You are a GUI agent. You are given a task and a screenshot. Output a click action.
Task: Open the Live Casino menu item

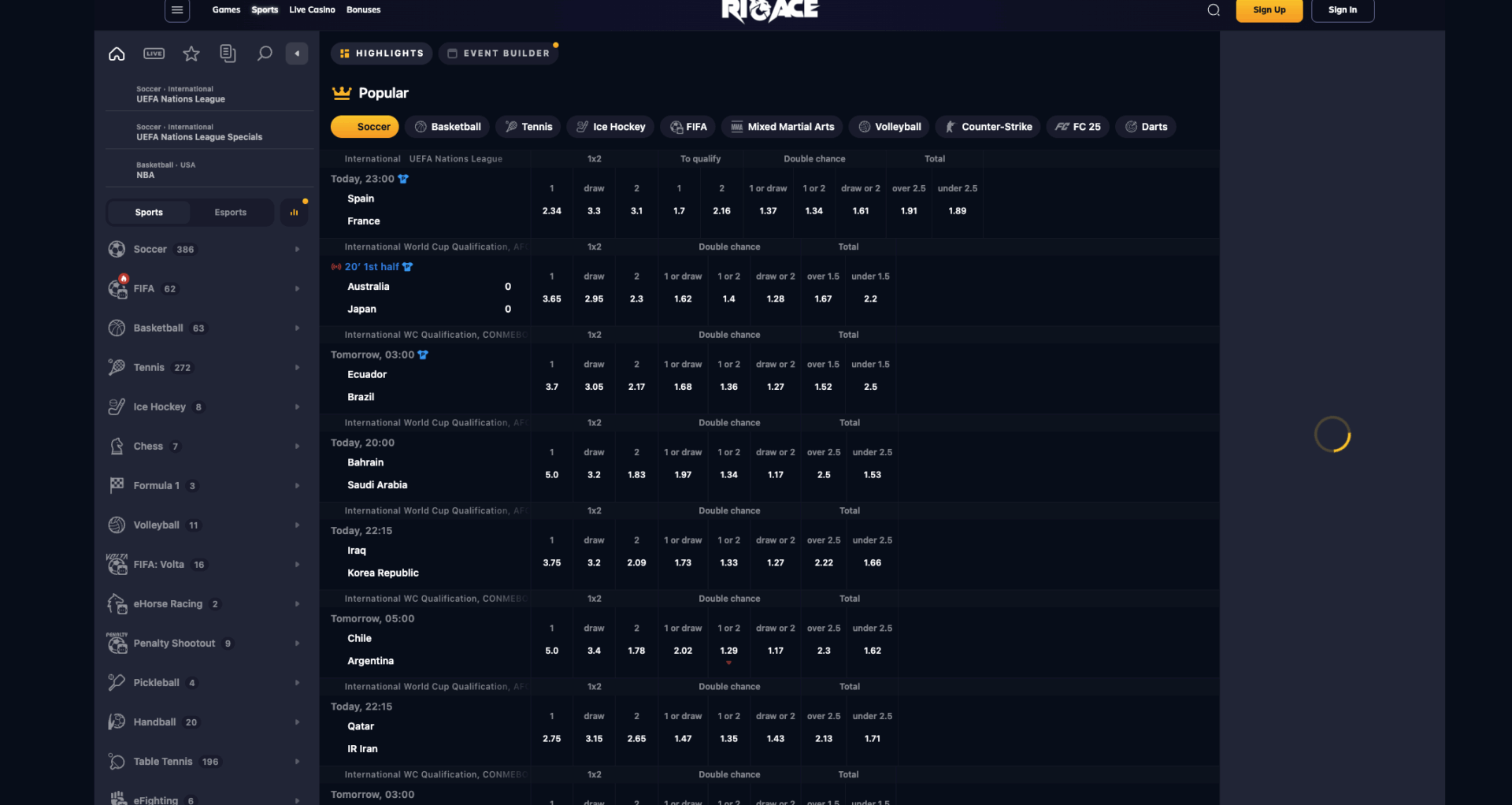tap(312, 10)
